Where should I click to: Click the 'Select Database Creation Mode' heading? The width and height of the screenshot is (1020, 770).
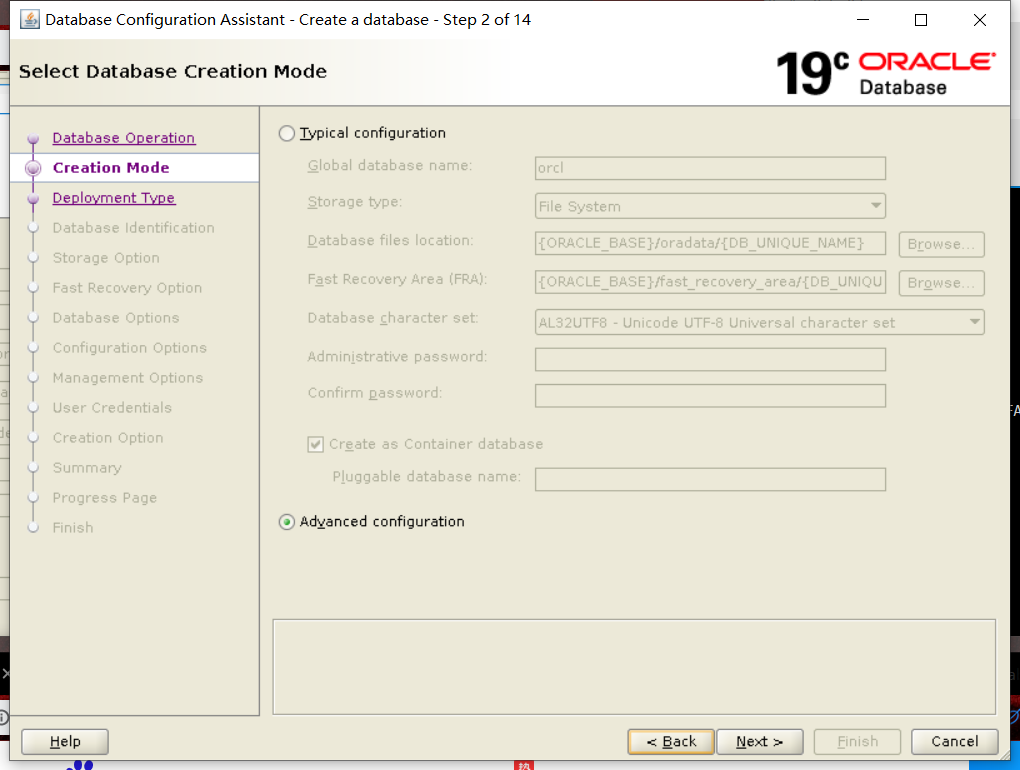tap(172, 71)
